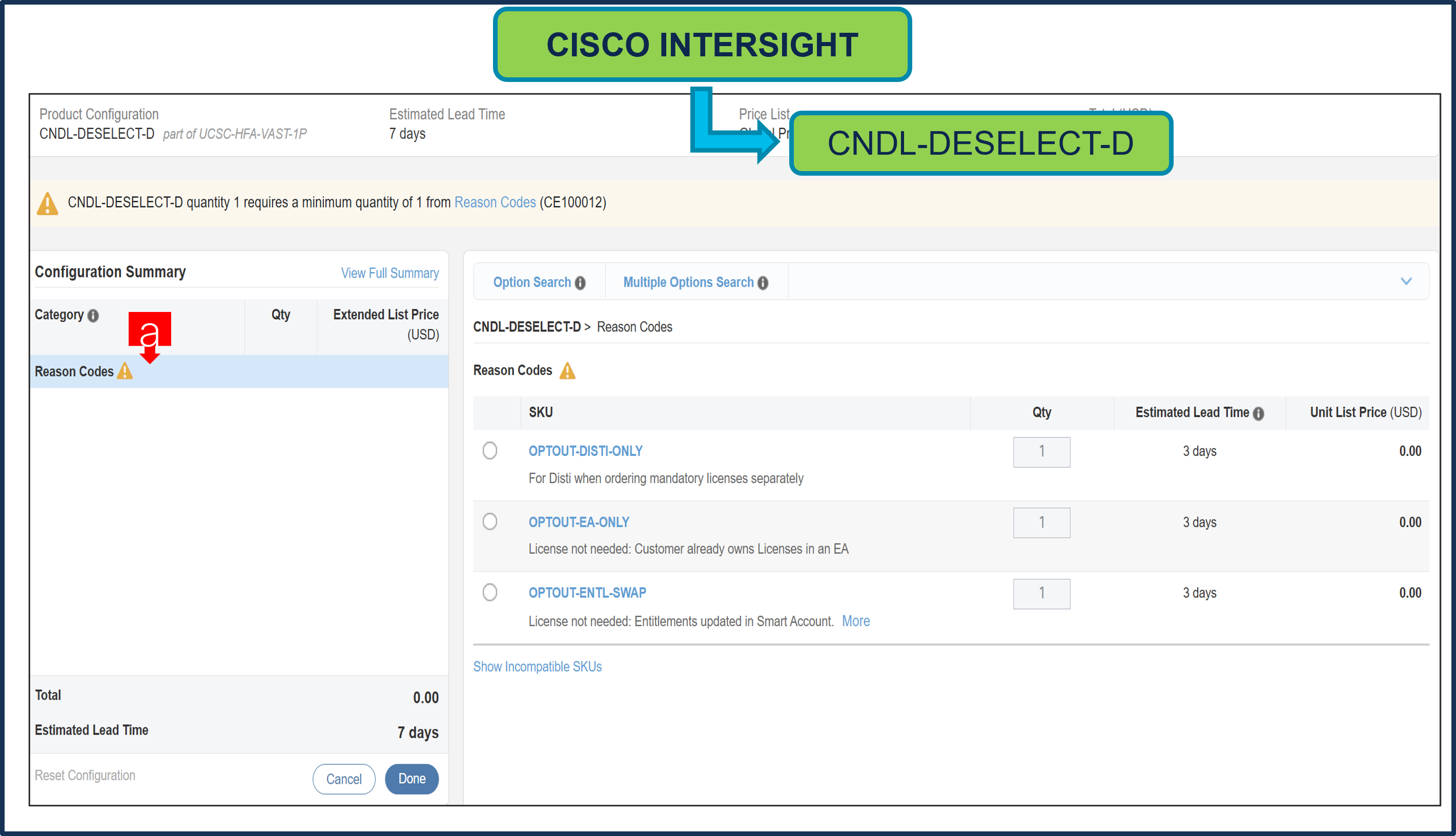Image resolution: width=1456 pixels, height=836 pixels.
Task: Click the Category info icon
Action: click(94, 315)
